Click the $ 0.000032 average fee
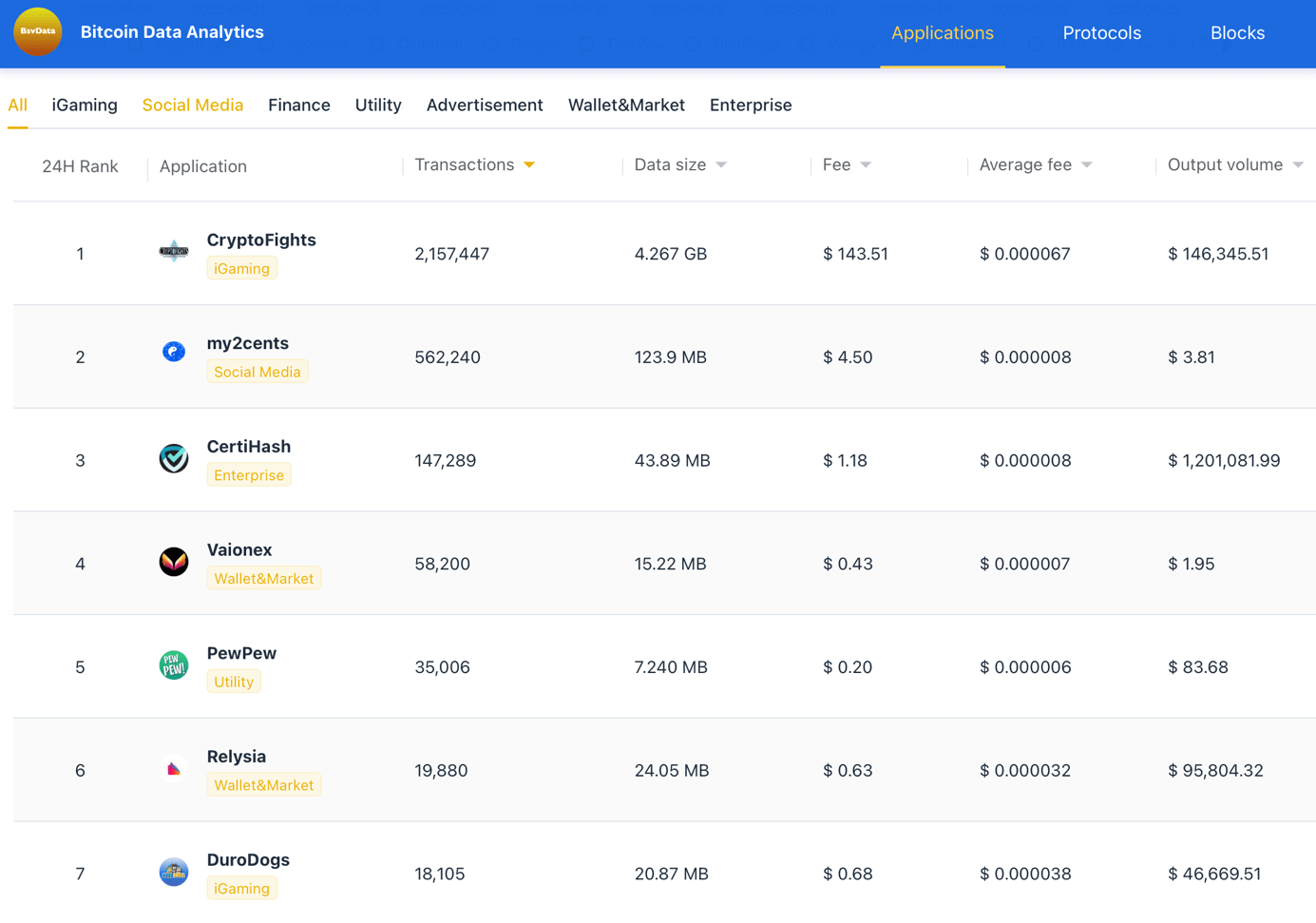This screenshot has height=923, width=1316. (x=1025, y=771)
